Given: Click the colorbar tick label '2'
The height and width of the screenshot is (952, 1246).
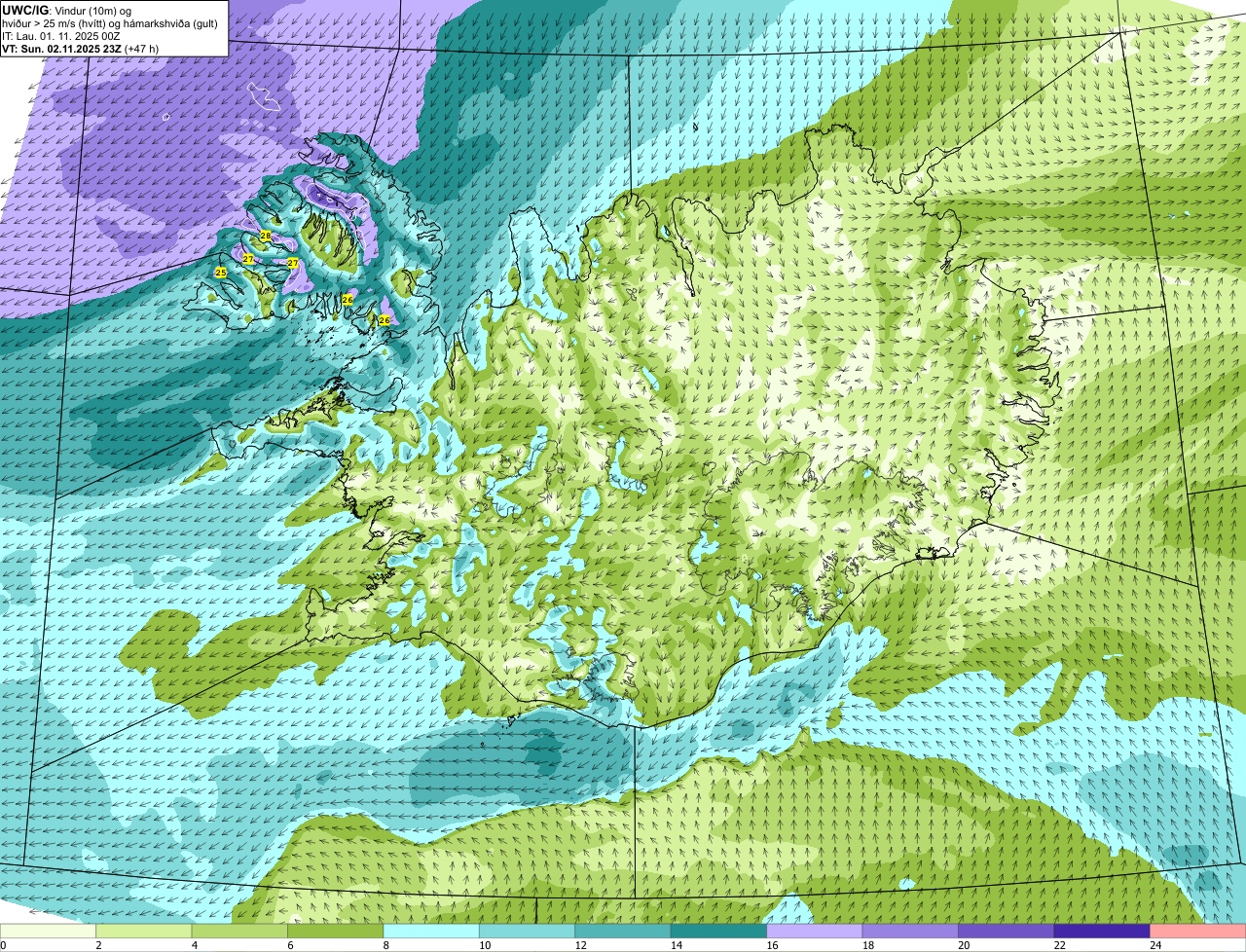Looking at the screenshot, I should pos(98,945).
